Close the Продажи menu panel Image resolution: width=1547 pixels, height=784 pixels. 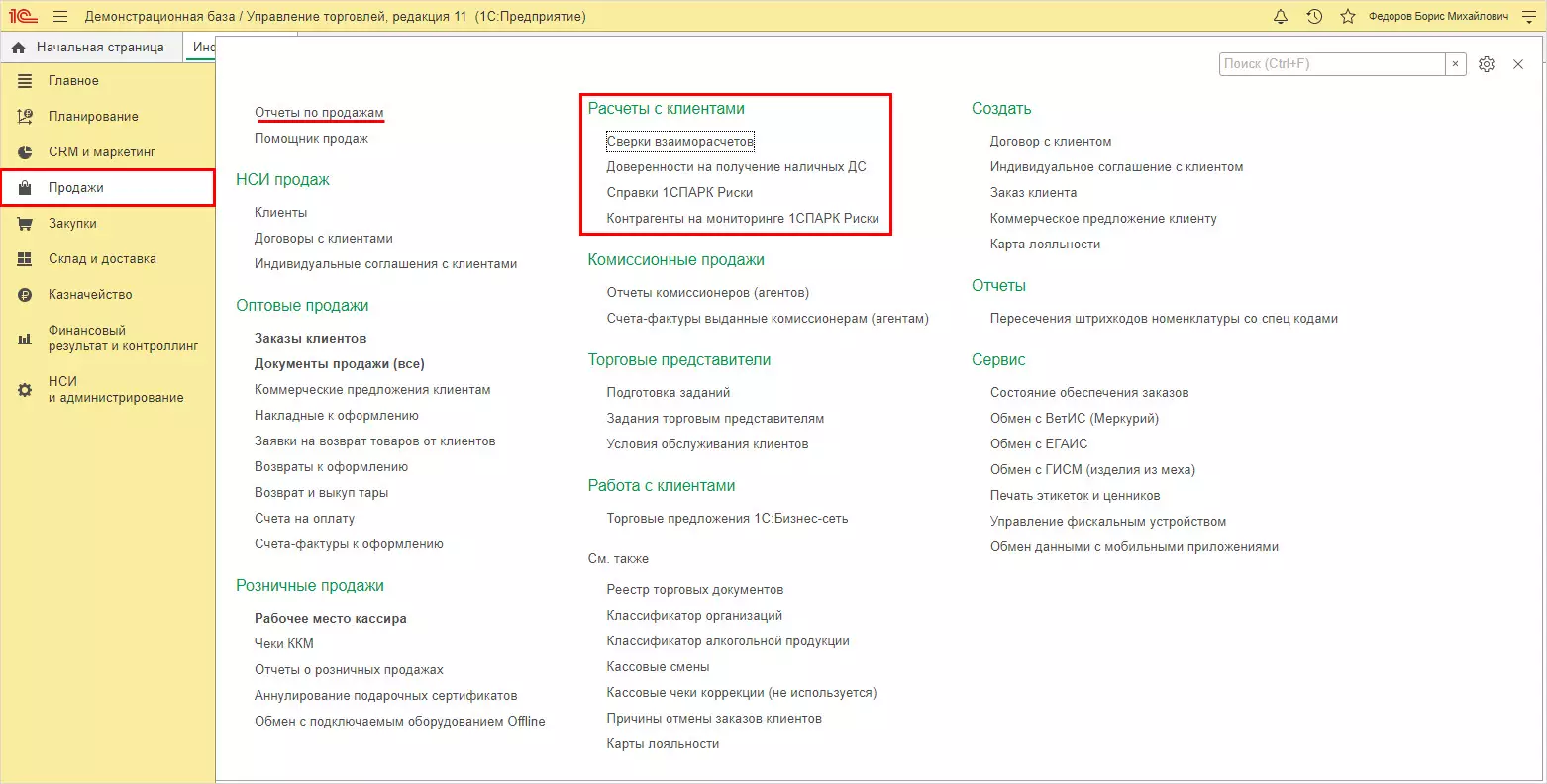[1518, 64]
